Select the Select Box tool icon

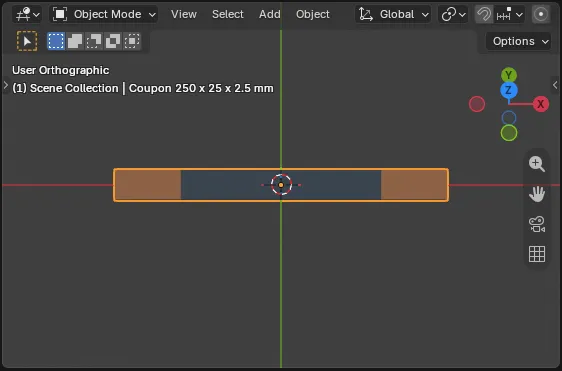pos(27,41)
